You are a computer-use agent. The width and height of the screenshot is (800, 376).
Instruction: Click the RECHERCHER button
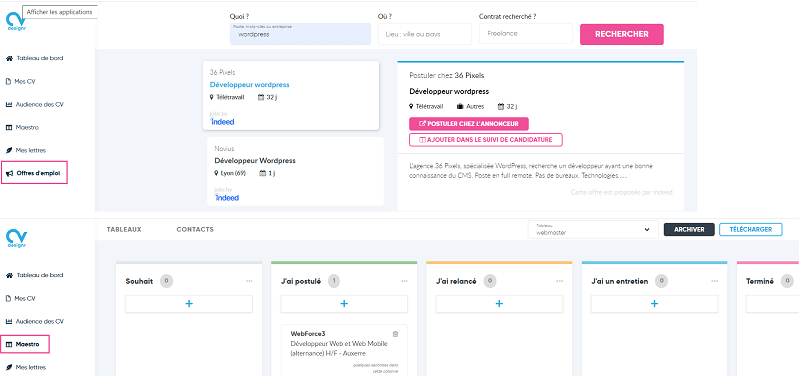tap(622, 34)
